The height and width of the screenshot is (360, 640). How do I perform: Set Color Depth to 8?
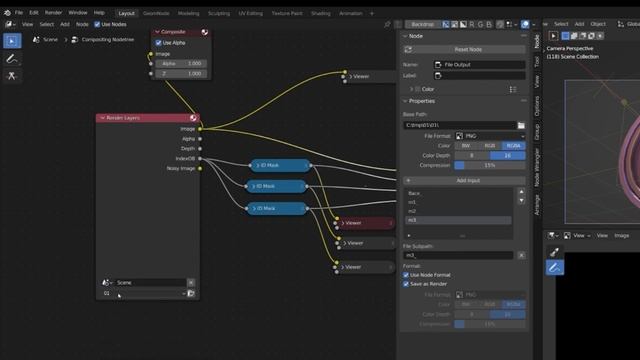pos(472,156)
